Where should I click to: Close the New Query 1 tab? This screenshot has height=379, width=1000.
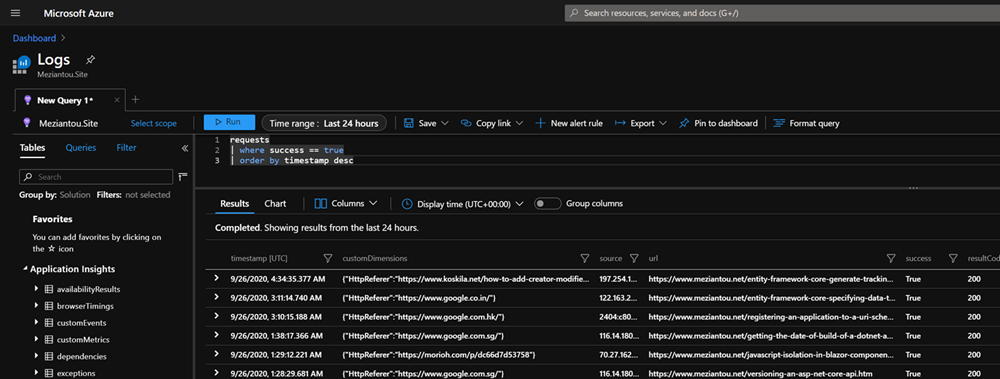[117, 100]
